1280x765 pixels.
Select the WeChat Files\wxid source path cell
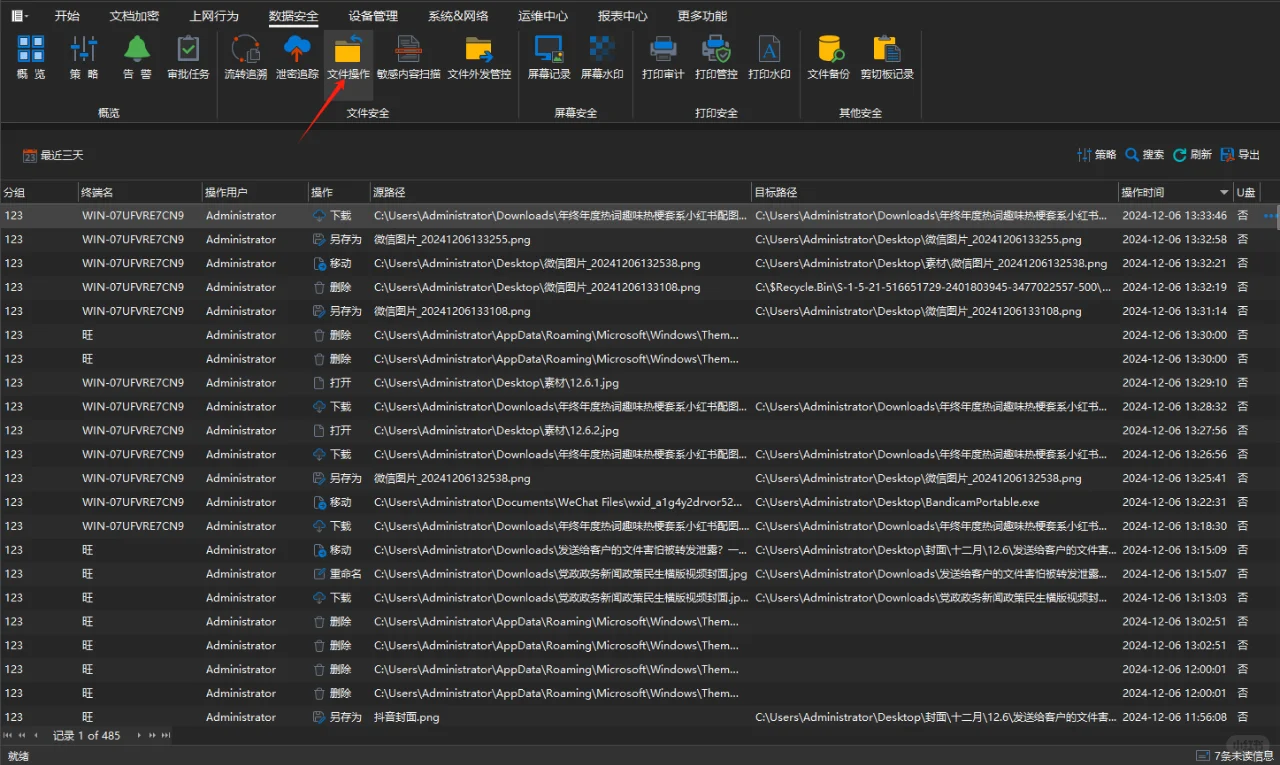coord(559,502)
